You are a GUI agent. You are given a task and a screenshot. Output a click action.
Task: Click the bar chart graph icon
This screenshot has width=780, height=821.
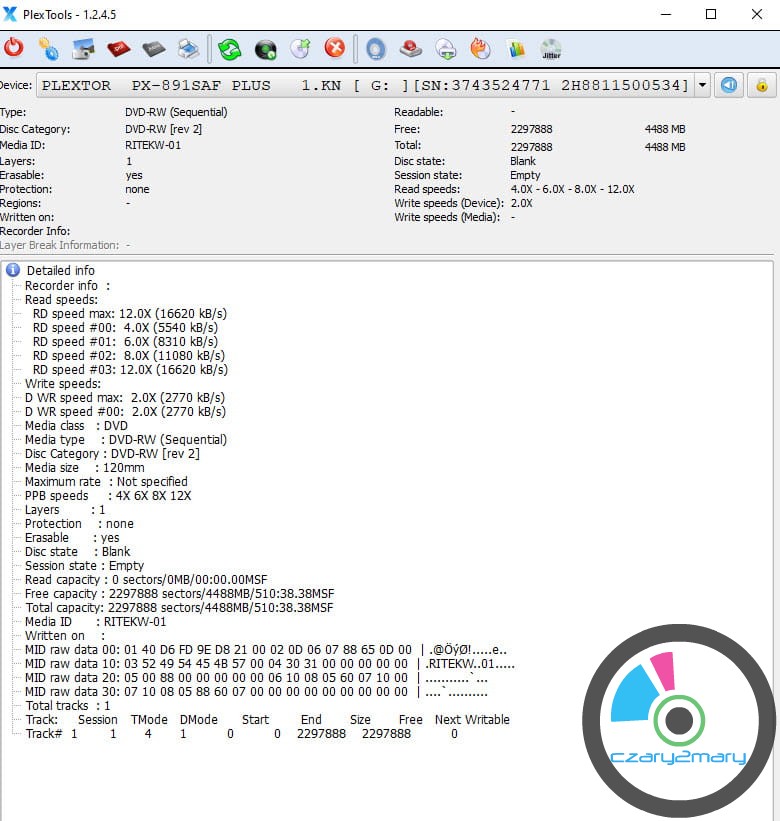[x=516, y=48]
